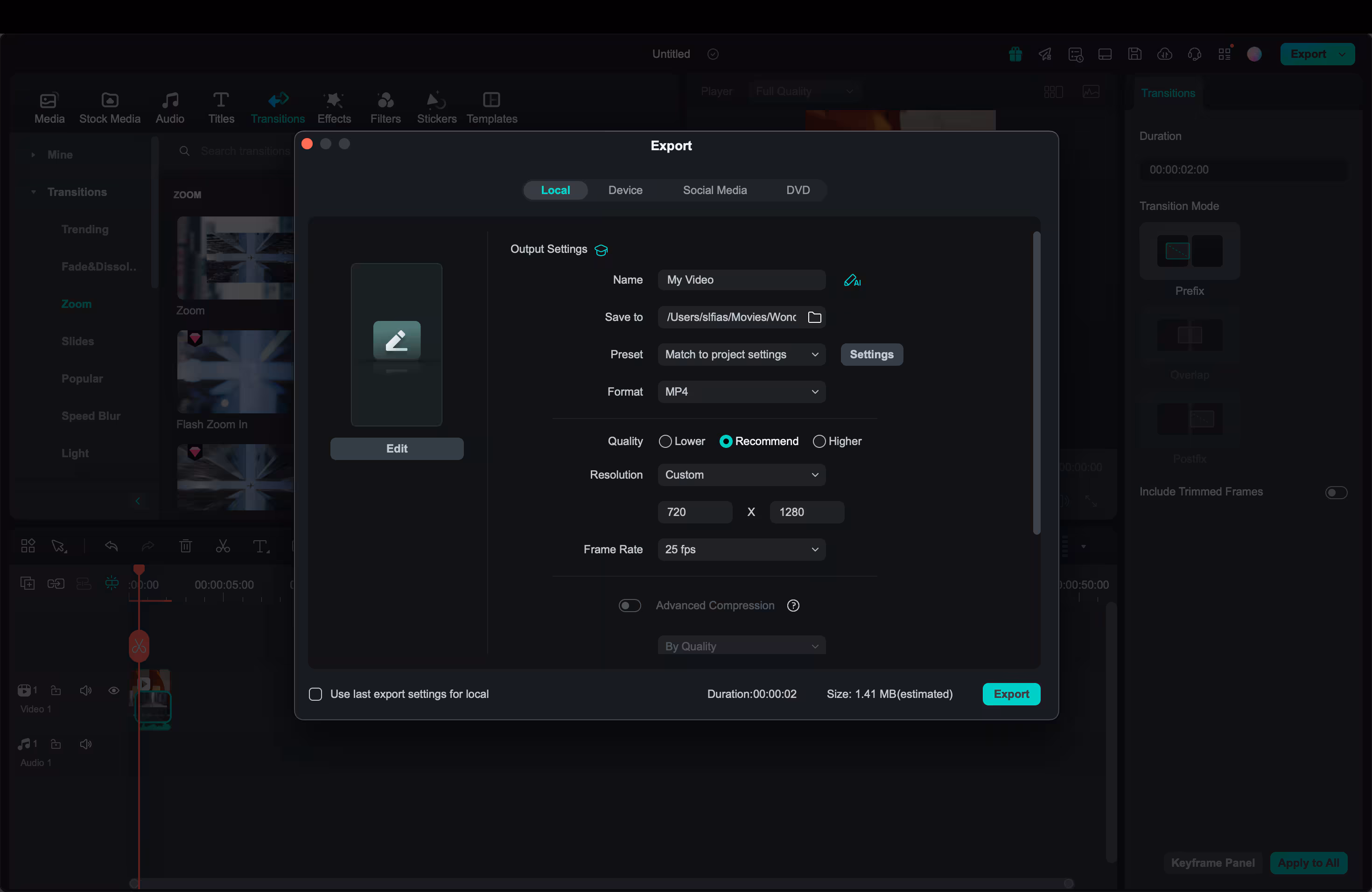Click the edit thumbnail pencil icon
This screenshot has height=892, width=1372.
(x=397, y=340)
